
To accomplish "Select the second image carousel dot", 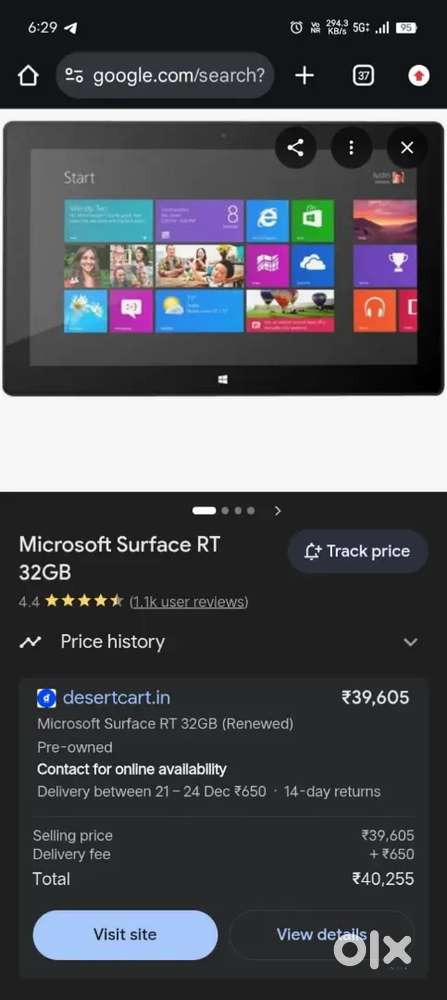I will tap(225, 511).
